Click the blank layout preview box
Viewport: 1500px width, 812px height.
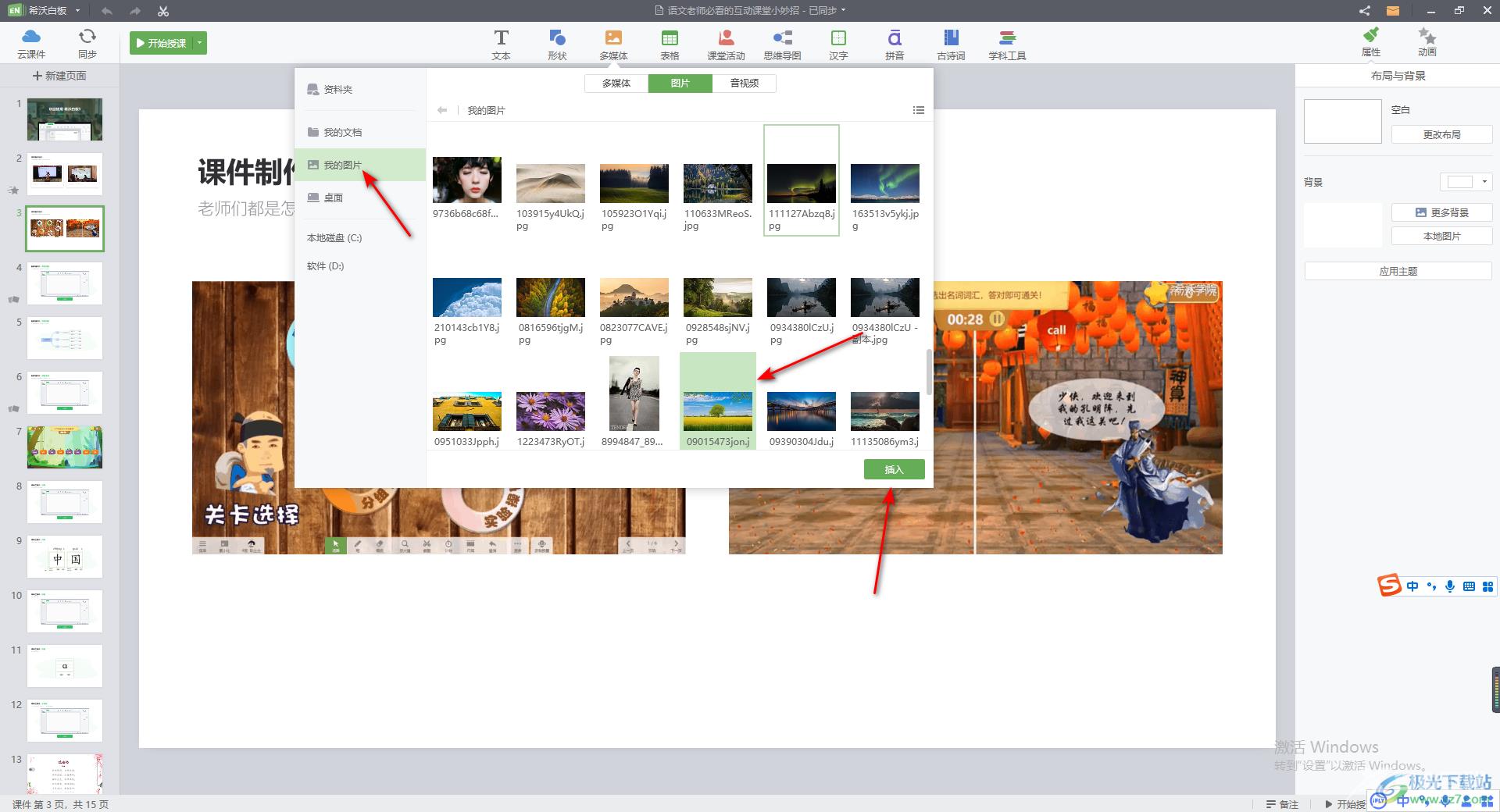point(1343,121)
